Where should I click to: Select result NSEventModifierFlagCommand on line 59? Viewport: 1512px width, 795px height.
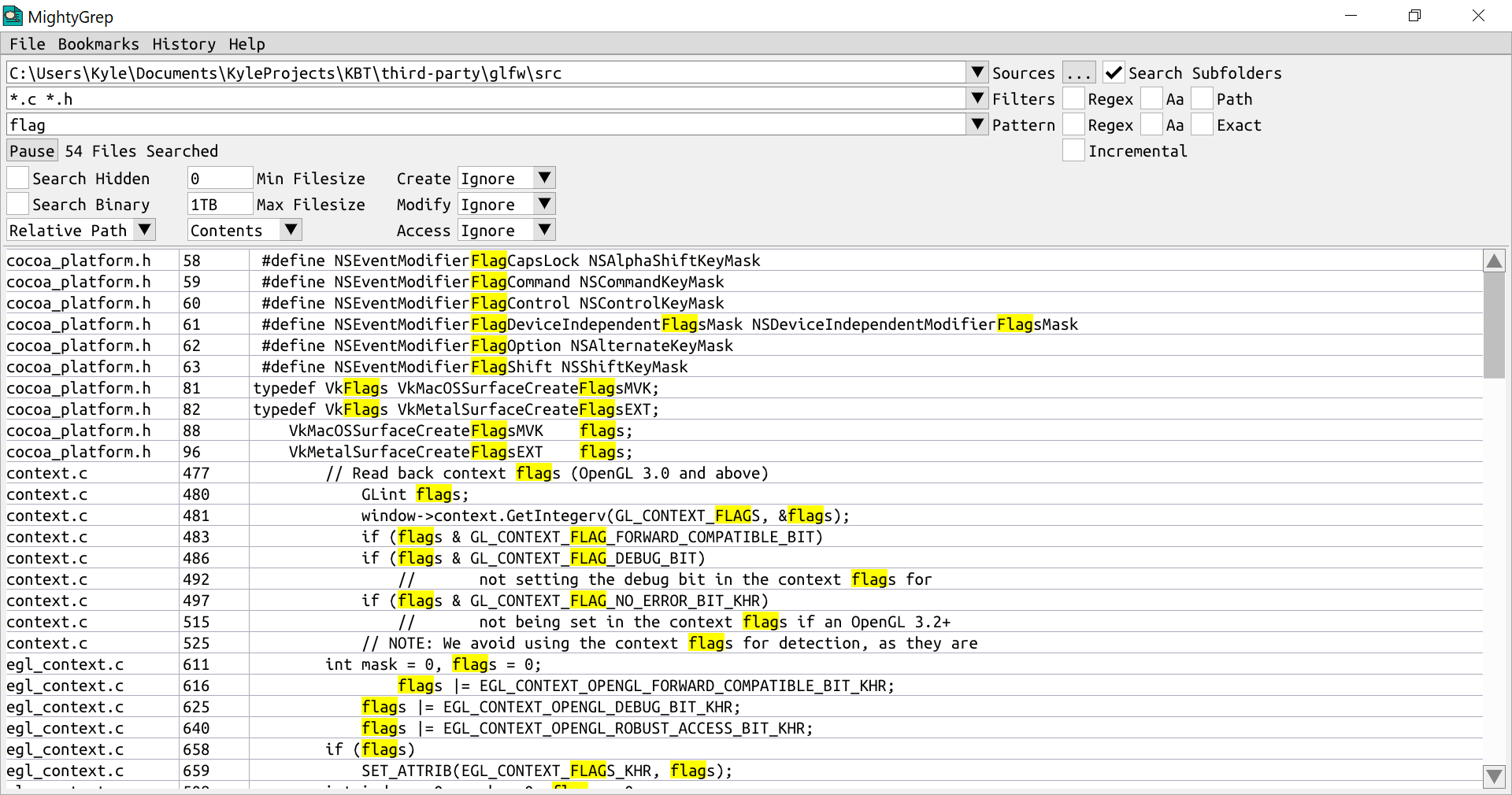pos(744,282)
